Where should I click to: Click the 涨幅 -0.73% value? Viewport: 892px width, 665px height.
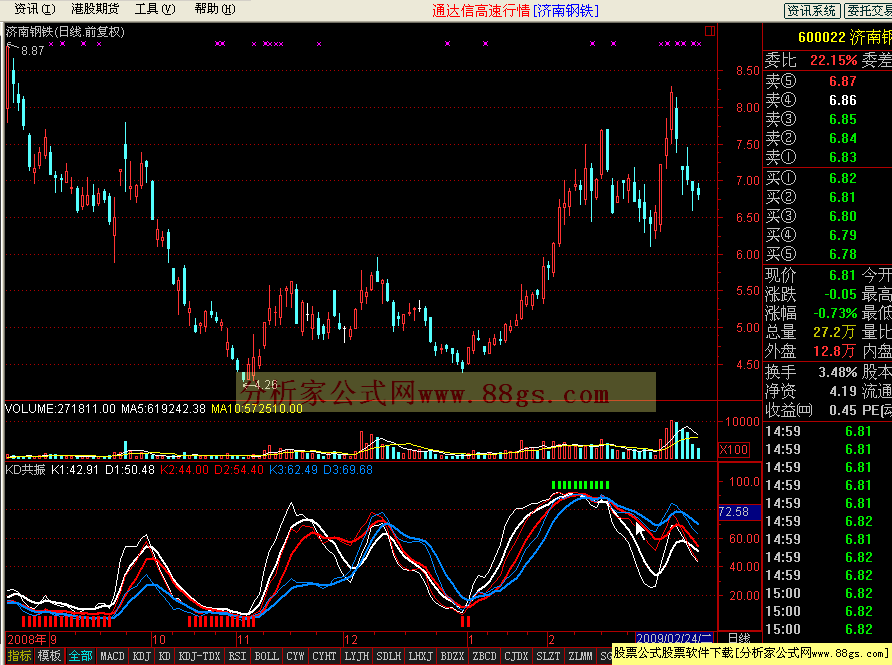(x=835, y=313)
